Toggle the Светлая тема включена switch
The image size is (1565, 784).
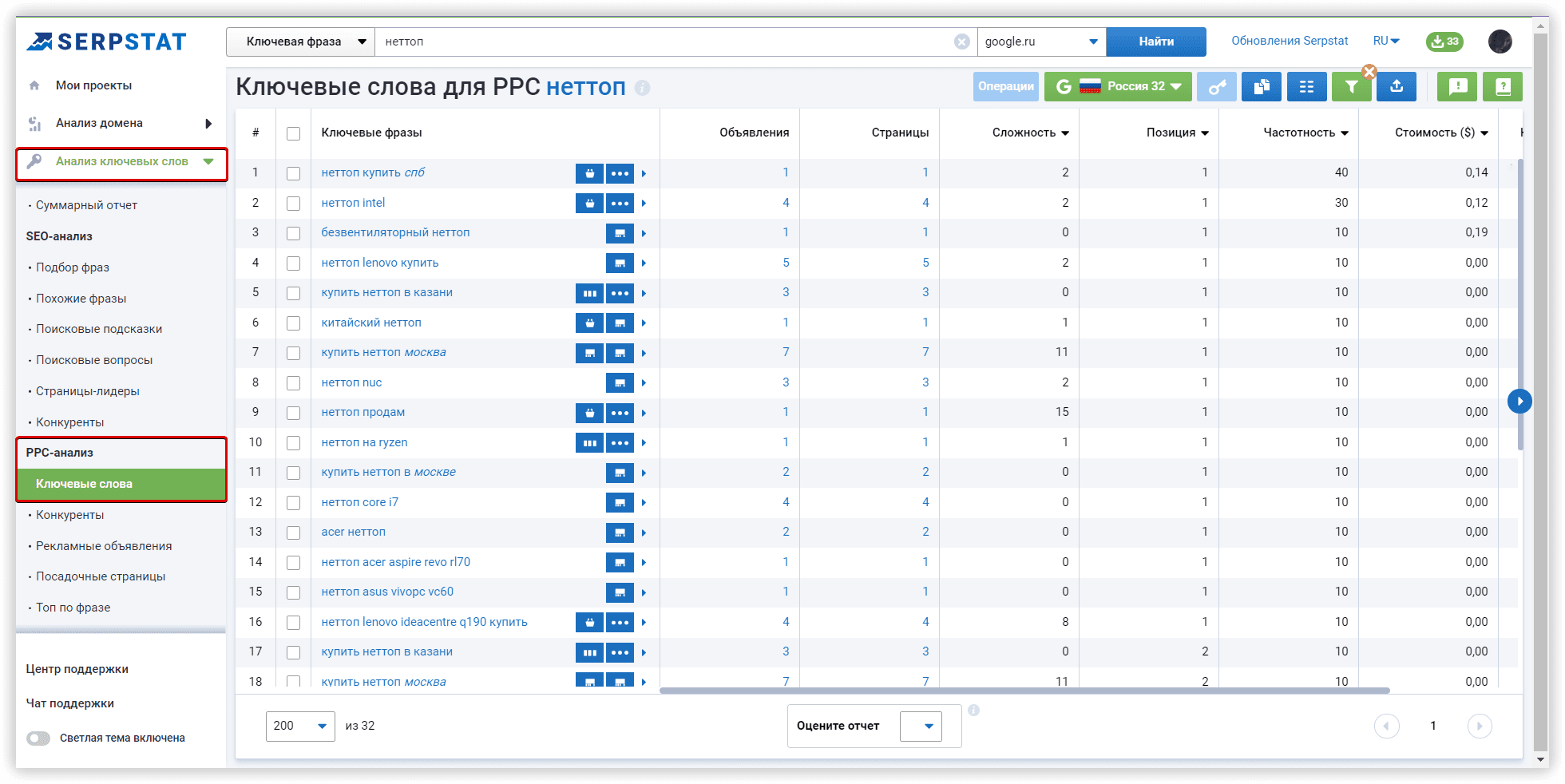(38, 738)
